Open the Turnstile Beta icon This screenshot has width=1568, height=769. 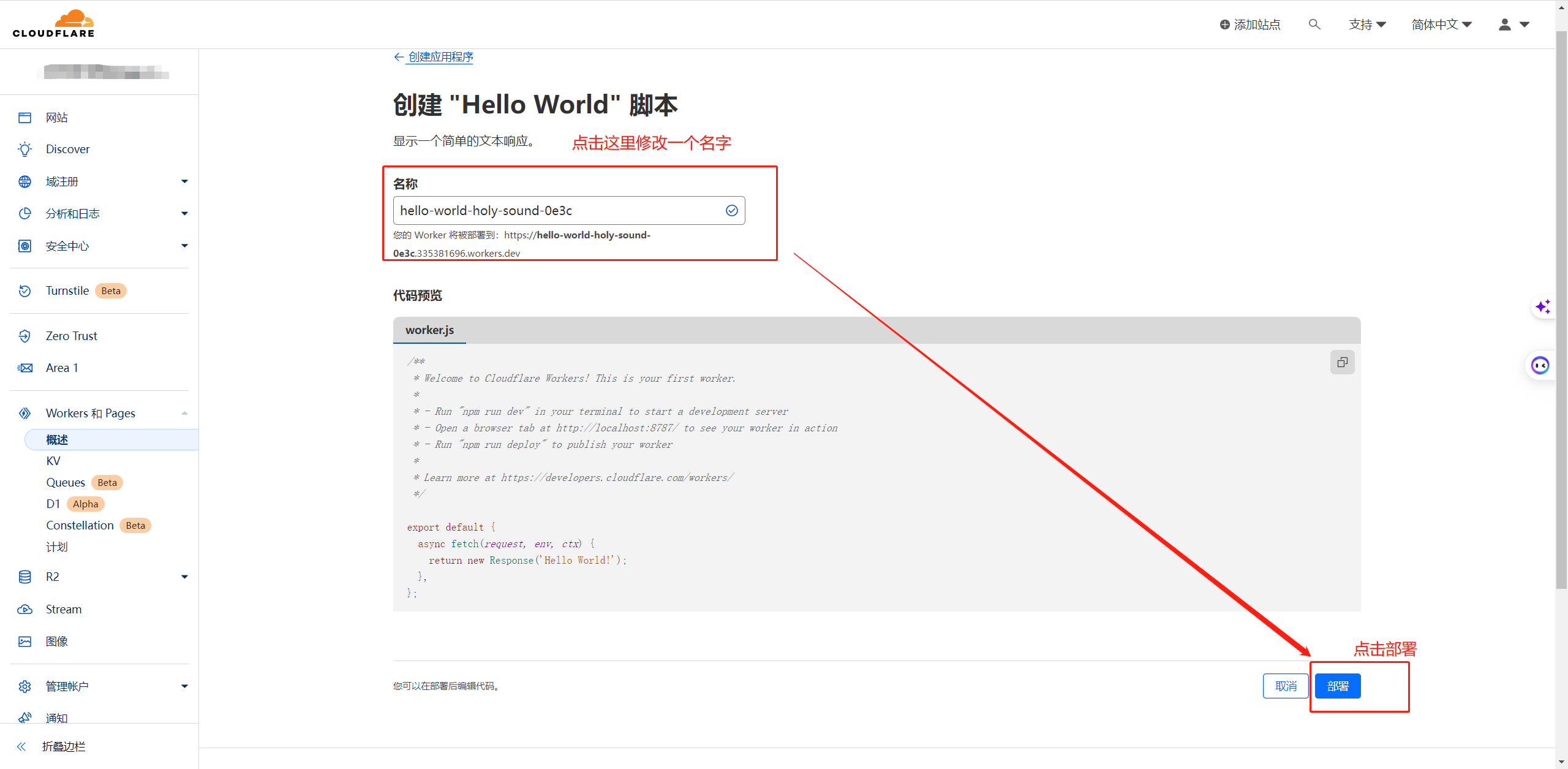point(24,291)
